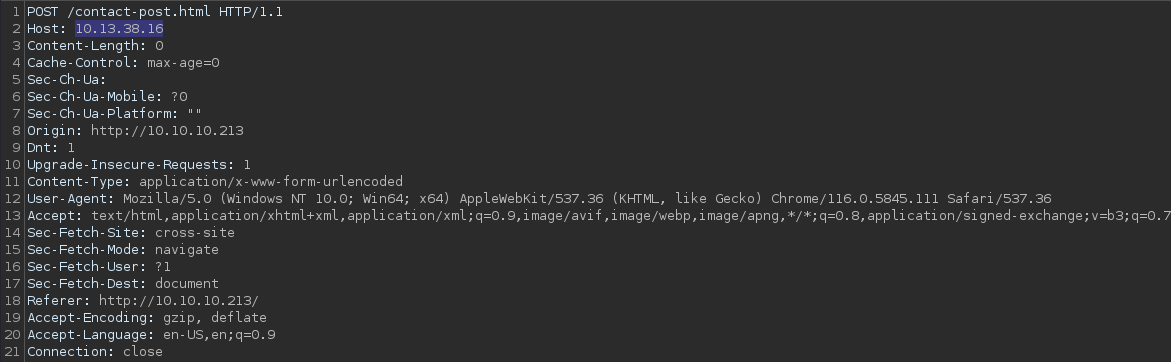This screenshot has width=1171, height=362.
Task: Click the Dnt header value 1
Action: point(71,149)
